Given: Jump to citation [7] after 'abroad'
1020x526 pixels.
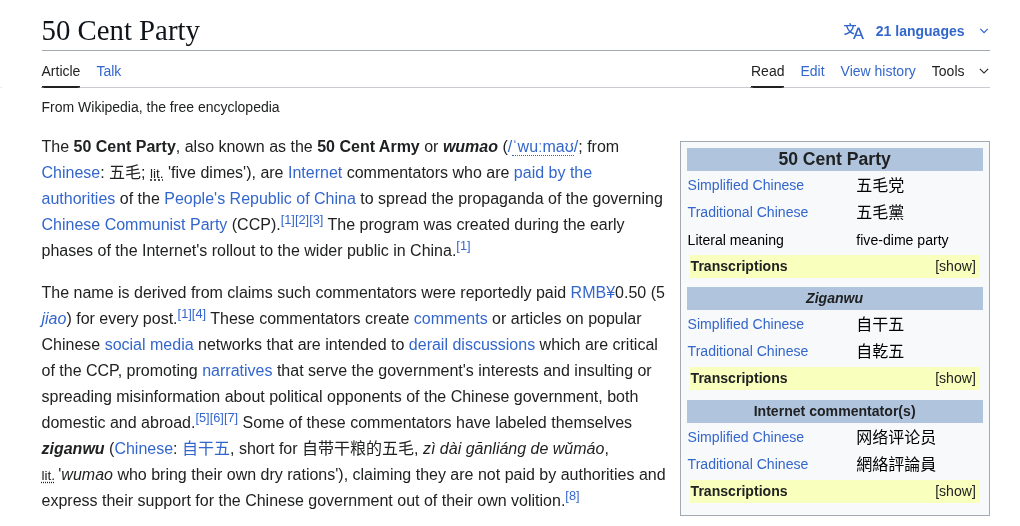Looking at the screenshot, I should [x=231, y=419].
